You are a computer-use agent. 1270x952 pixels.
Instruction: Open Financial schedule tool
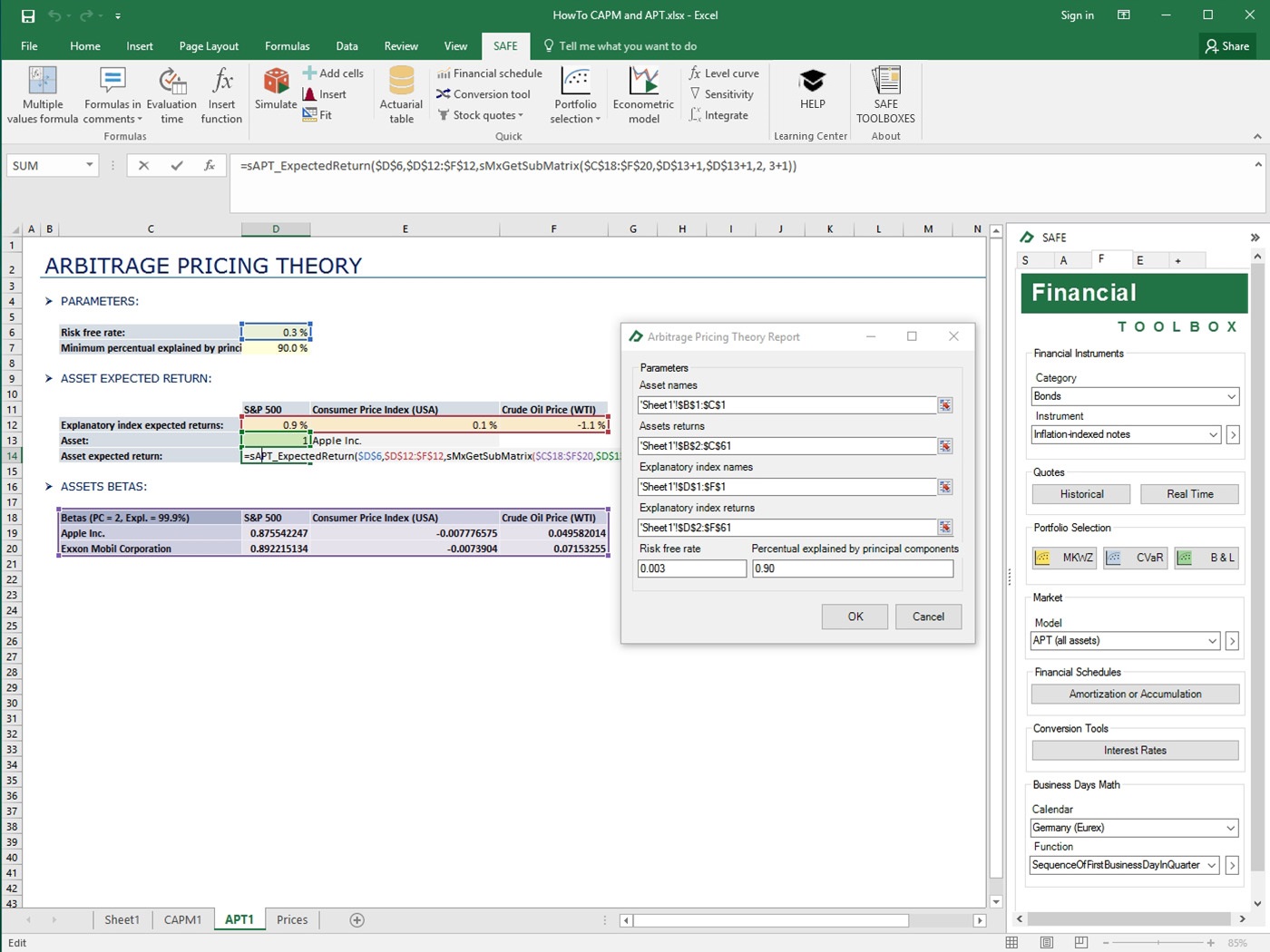490,73
